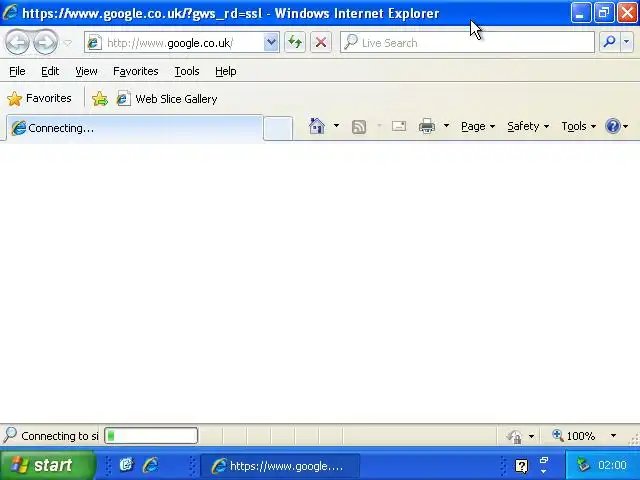Open the Tools command bar menu
Image resolution: width=640 pixels, height=480 pixels.
pos(578,127)
